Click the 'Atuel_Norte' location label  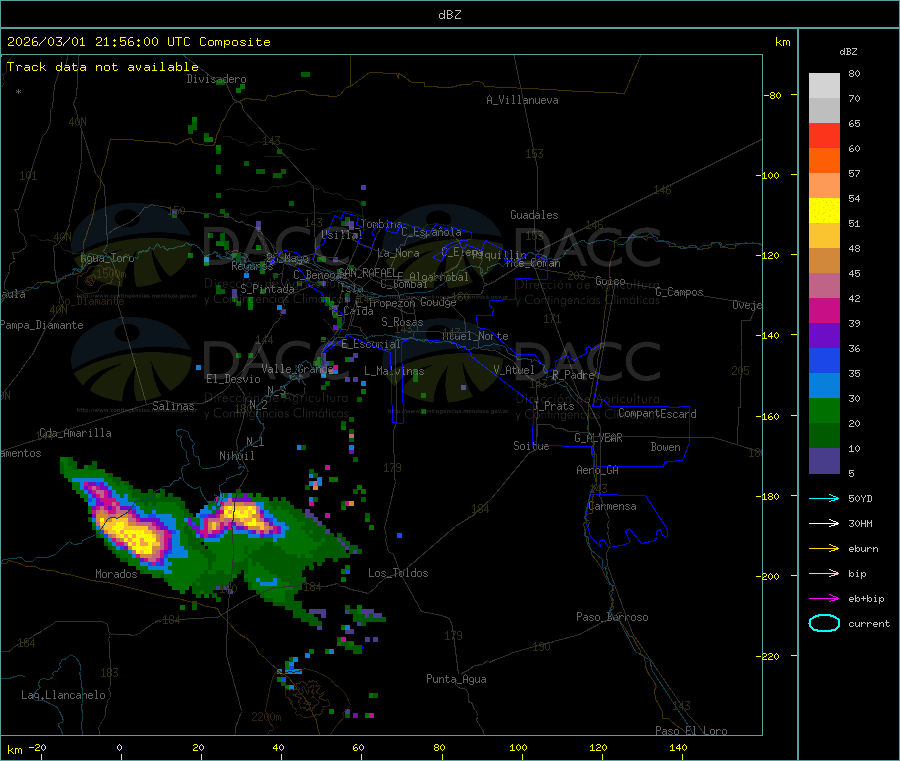point(475,336)
